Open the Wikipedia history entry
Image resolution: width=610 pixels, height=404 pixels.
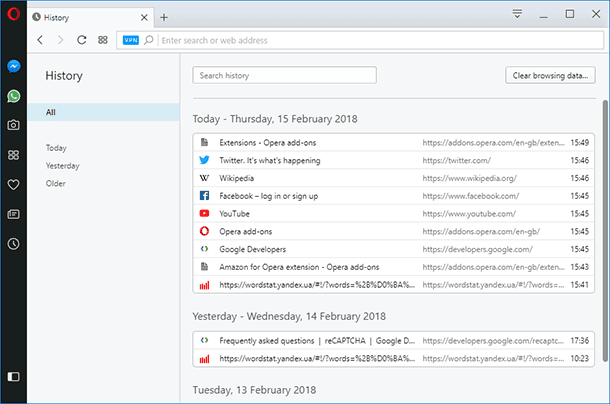click(x=393, y=178)
